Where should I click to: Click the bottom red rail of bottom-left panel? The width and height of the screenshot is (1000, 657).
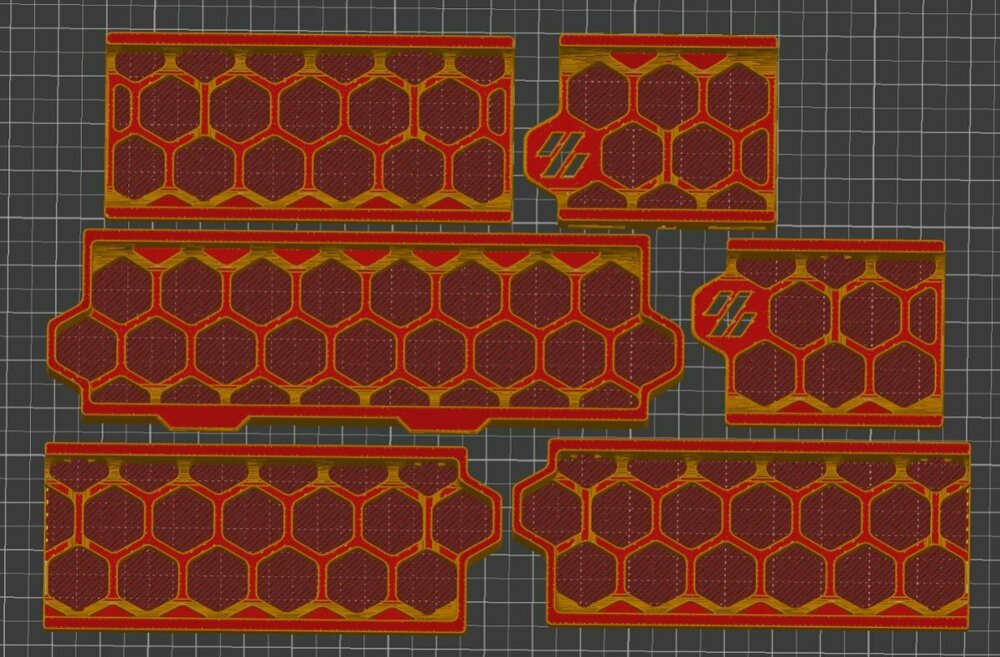tap(254, 622)
